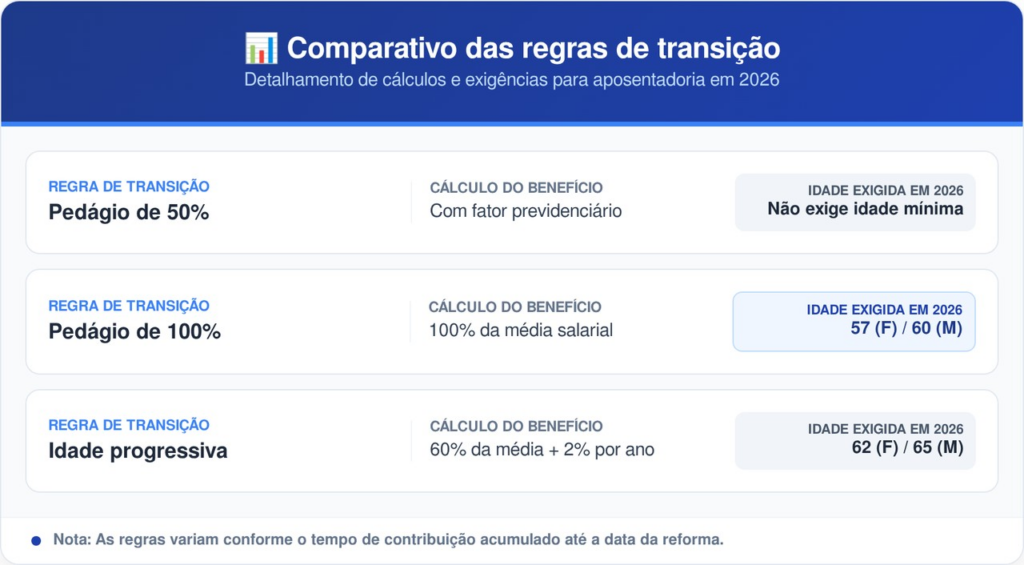Click the "Comparativo das regras de transição" heading
The width and height of the screenshot is (1024, 565).
click(533, 48)
